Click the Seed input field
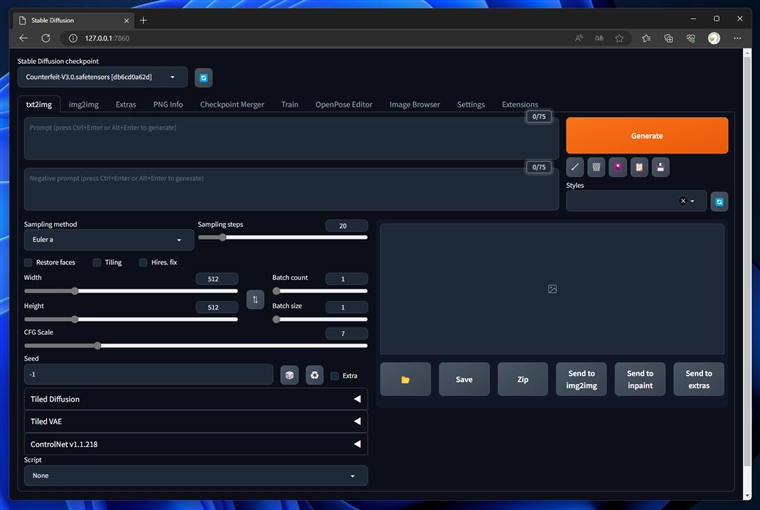This screenshot has height=510, width=760. 148,374
